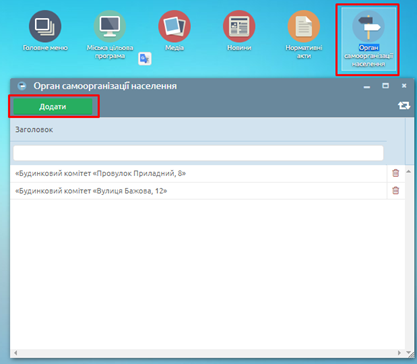The height and width of the screenshot is (364, 417).
Task: Close the Орган самоорганізації населення window
Action: (x=404, y=86)
